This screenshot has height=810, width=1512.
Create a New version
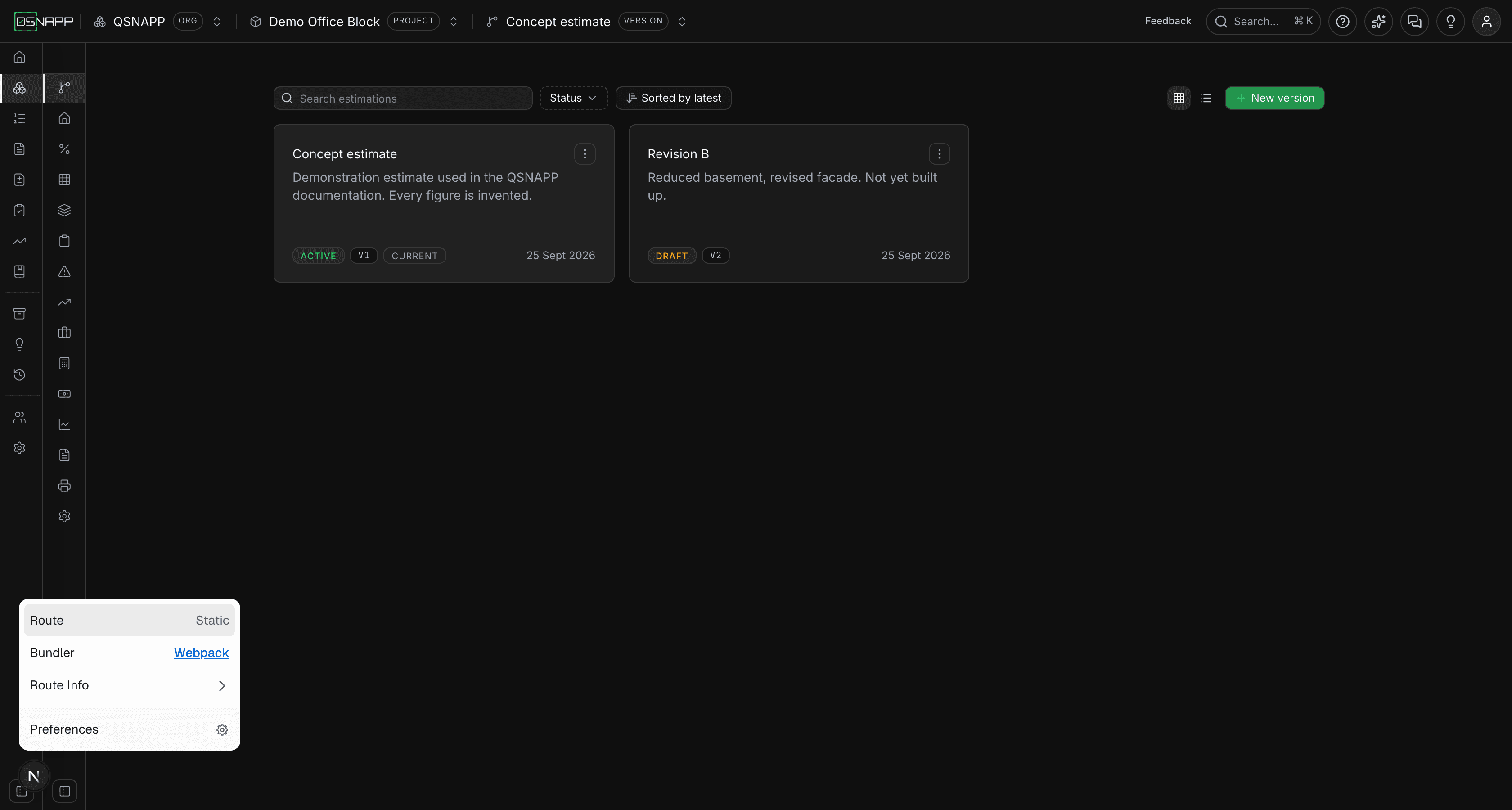(x=1274, y=98)
